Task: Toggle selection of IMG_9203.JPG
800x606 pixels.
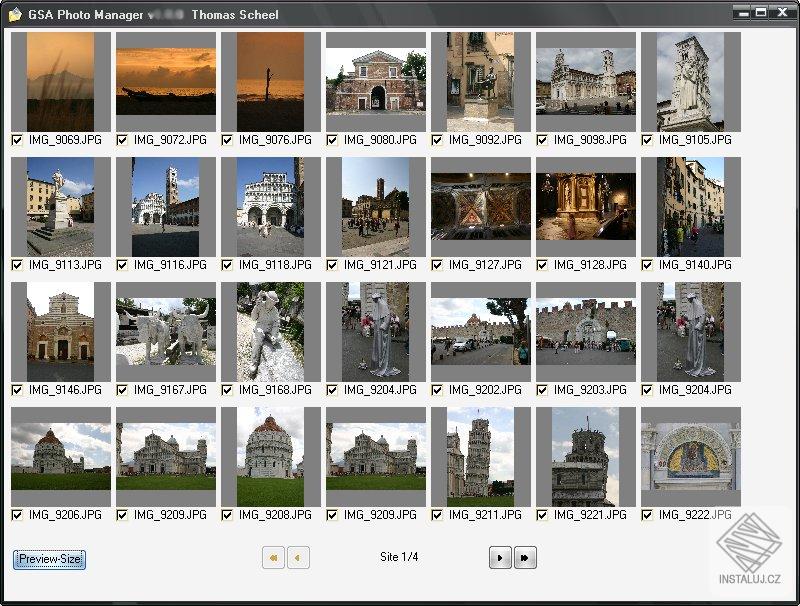Action: pos(541,390)
